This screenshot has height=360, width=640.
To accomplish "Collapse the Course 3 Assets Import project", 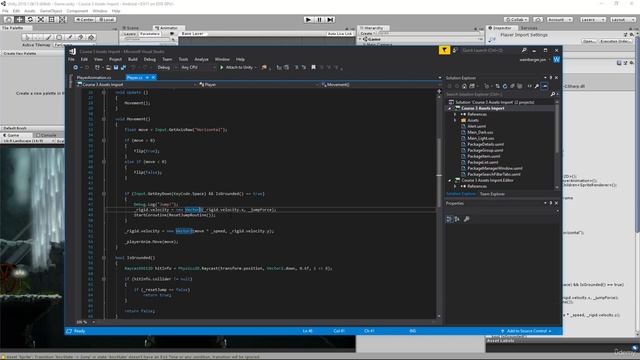I will pyautogui.click(x=450, y=108).
